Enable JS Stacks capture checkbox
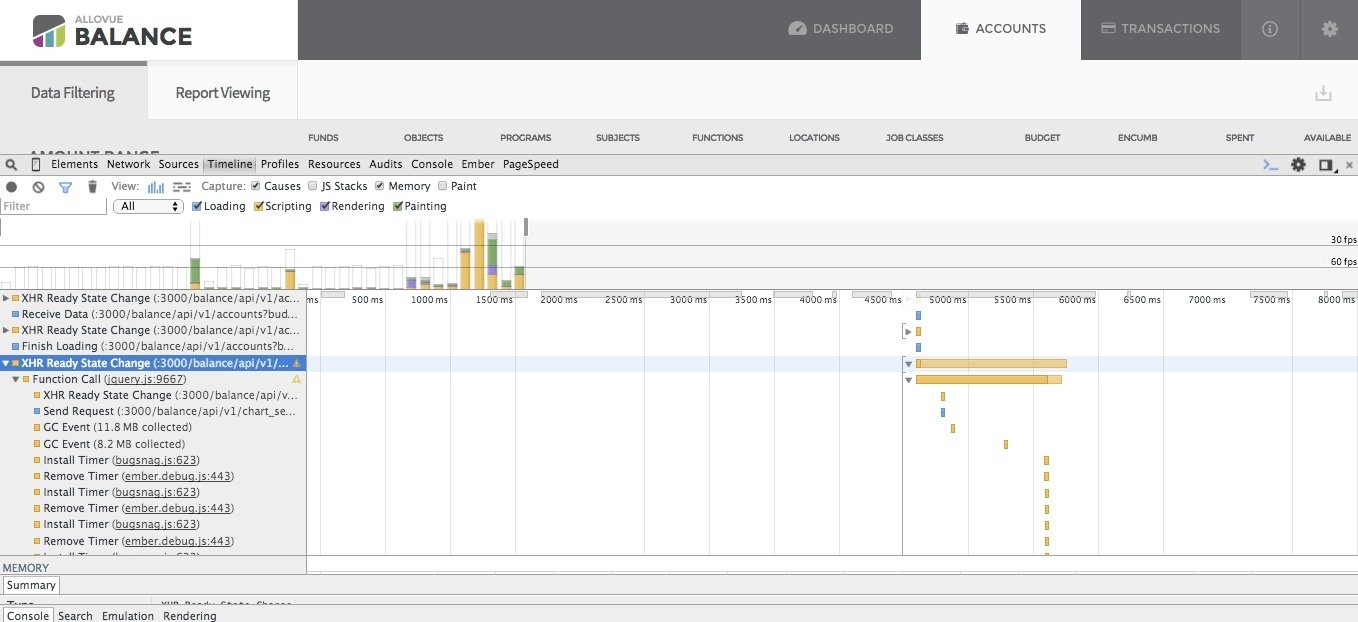The height and width of the screenshot is (622, 1358). click(x=313, y=186)
